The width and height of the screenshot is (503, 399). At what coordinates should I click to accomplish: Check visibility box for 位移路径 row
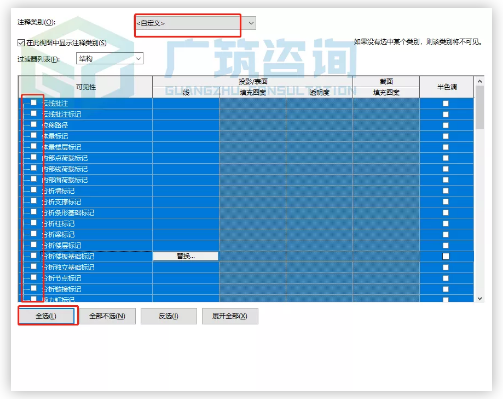click(33, 125)
